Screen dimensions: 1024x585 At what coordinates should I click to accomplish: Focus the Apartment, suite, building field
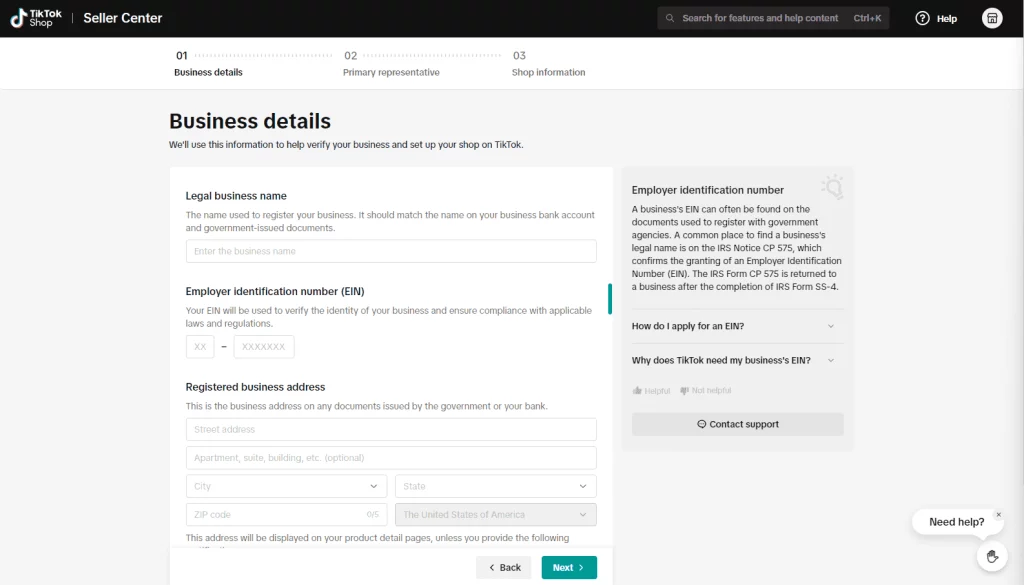click(x=391, y=458)
